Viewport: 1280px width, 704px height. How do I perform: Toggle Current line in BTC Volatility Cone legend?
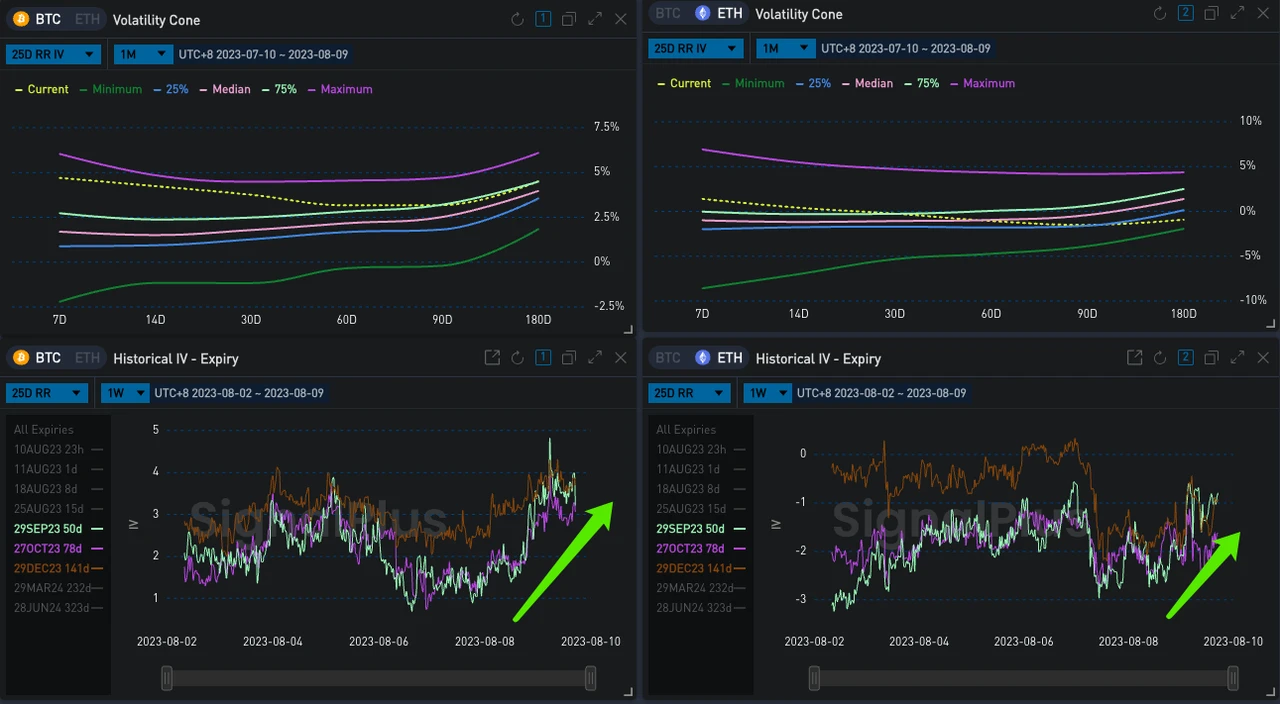click(x=42, y=89)
